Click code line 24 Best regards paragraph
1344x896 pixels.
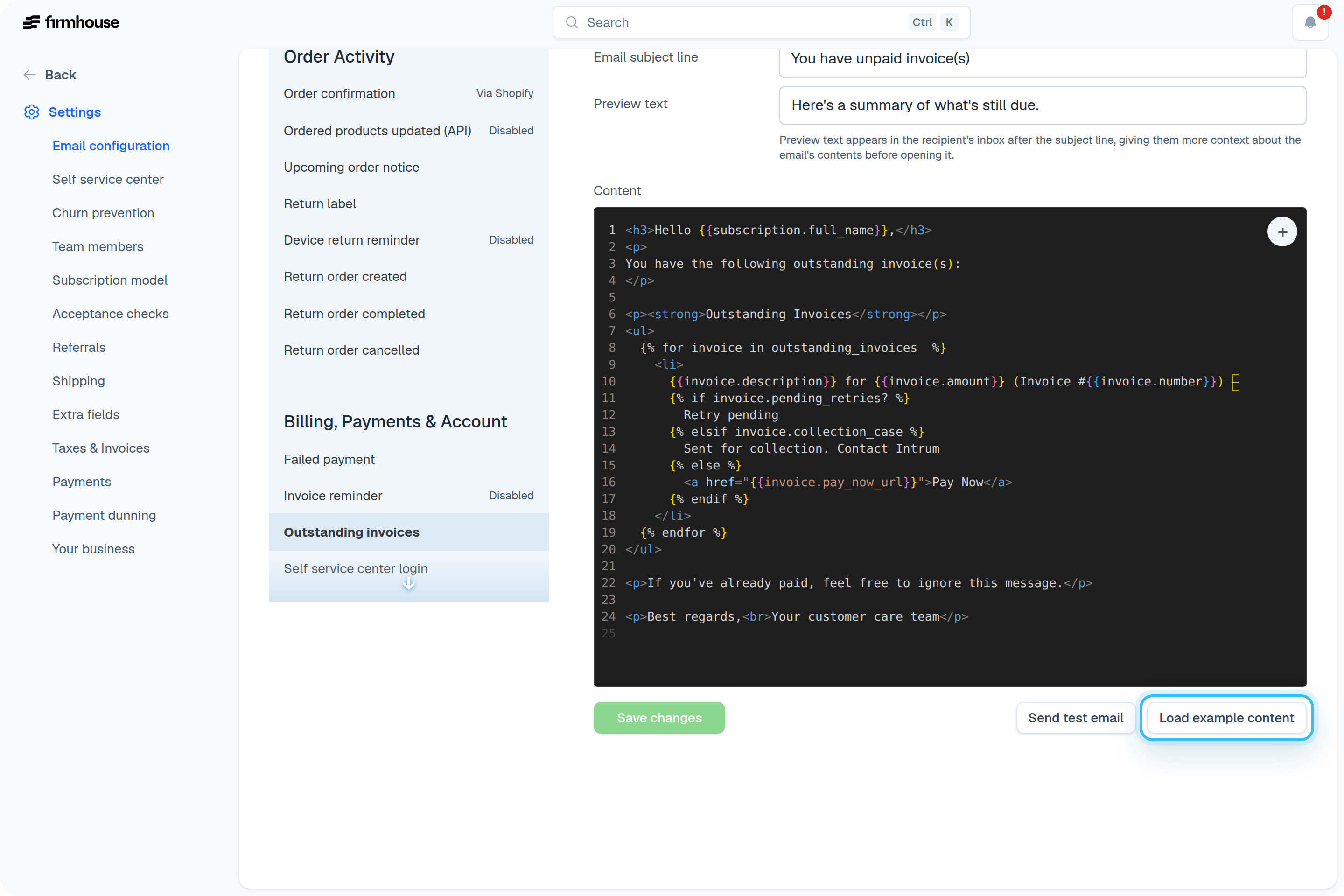tap(797, 617)
